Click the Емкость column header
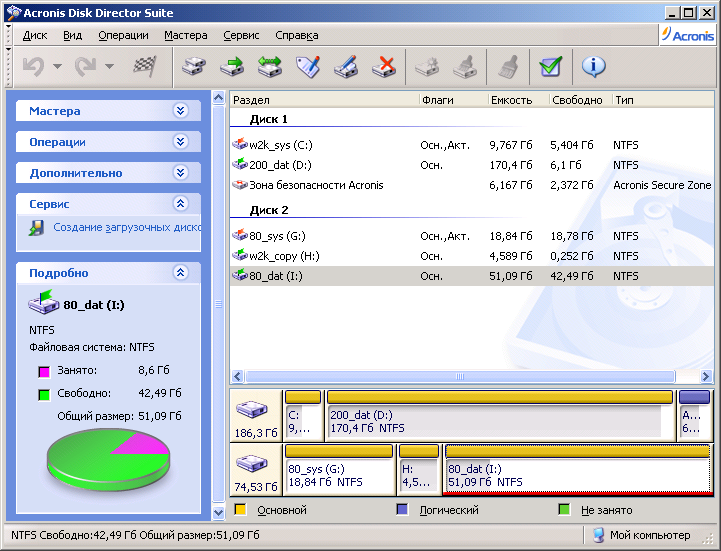Screen dimensions: 721x551 point(519,100)
